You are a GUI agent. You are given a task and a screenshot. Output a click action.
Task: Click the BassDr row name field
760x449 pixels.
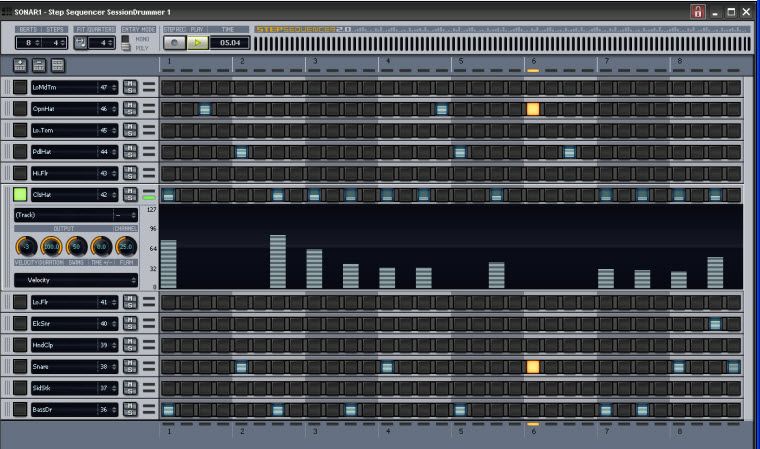click(64, 409)
